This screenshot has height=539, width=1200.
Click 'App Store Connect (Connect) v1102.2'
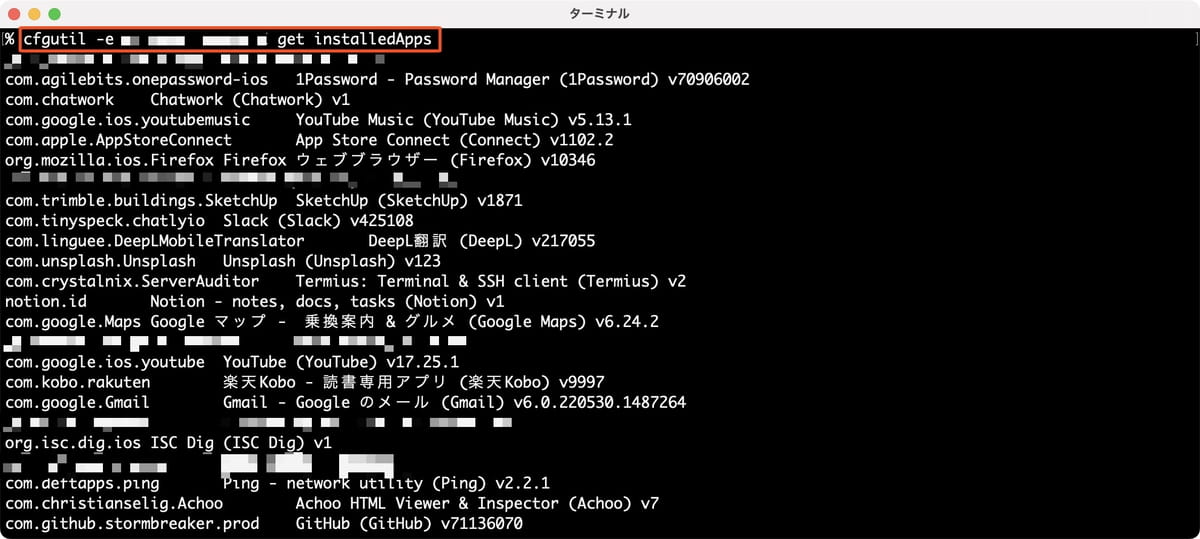pyautogui.click(x=454, y=140)
